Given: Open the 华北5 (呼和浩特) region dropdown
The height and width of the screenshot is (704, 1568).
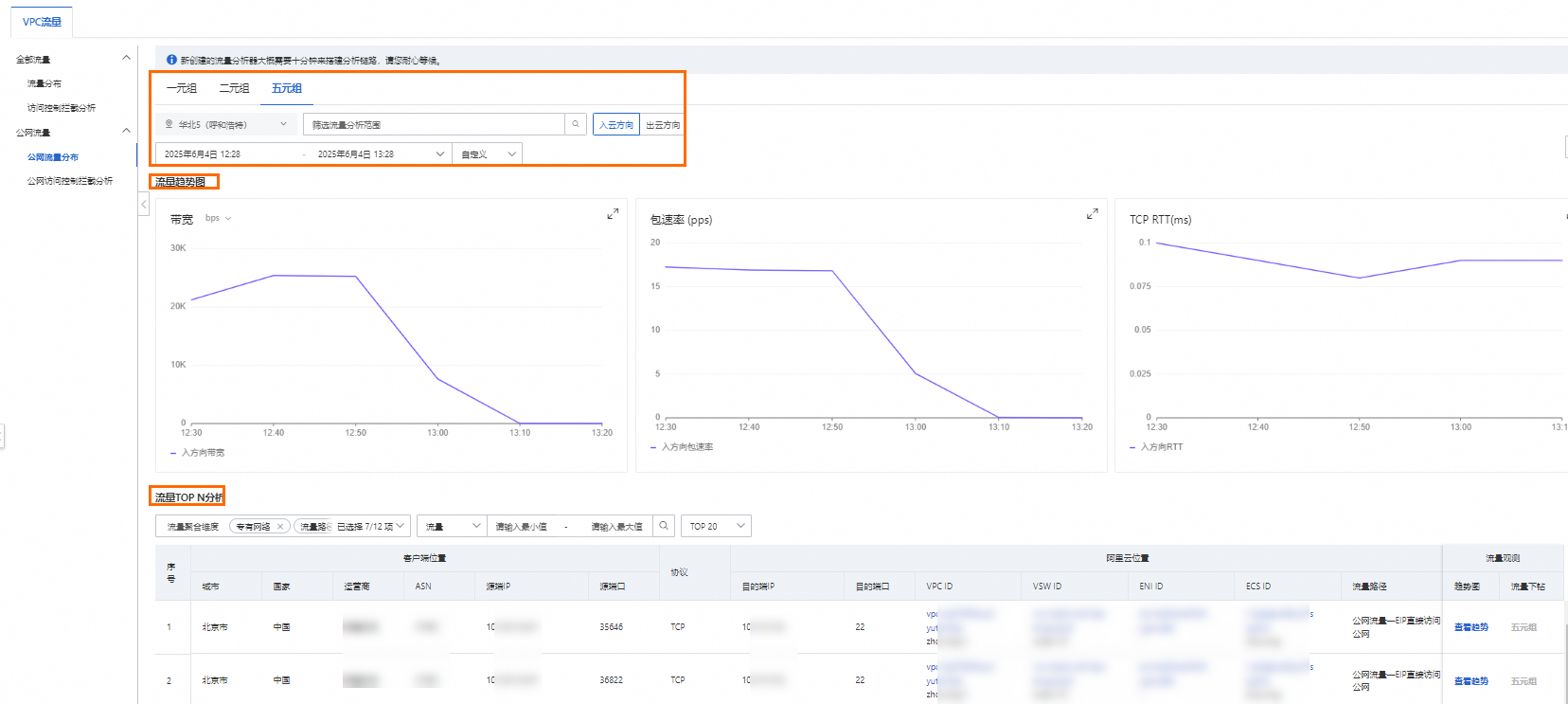Looking at the screenshot, I should (226, 124).
